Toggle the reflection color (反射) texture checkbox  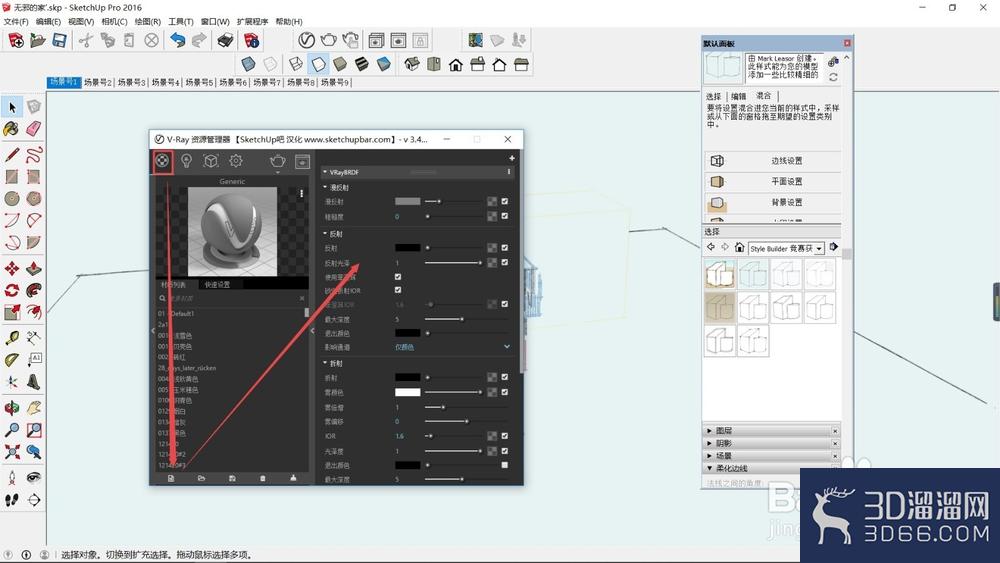pyautogui.click(x=504, y=247)
